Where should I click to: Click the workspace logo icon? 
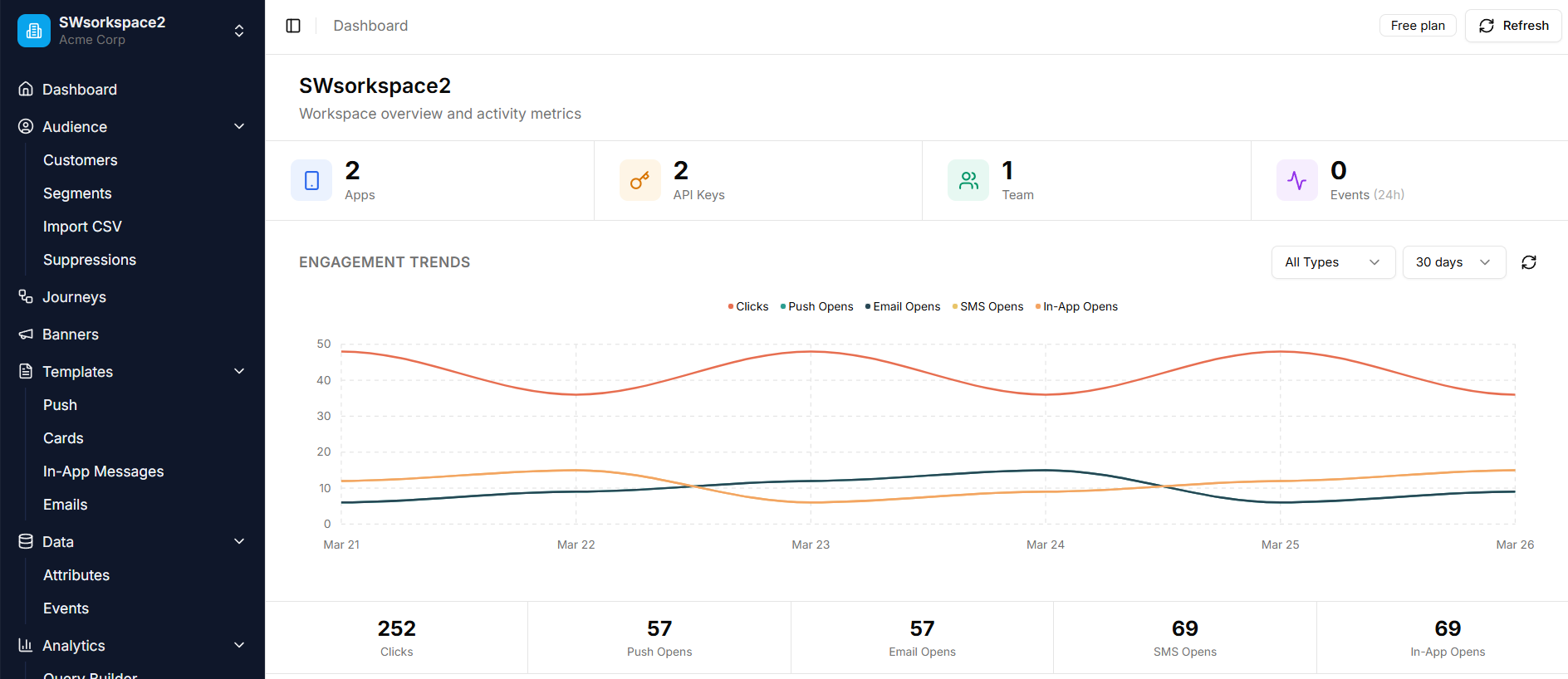point(34,31)
